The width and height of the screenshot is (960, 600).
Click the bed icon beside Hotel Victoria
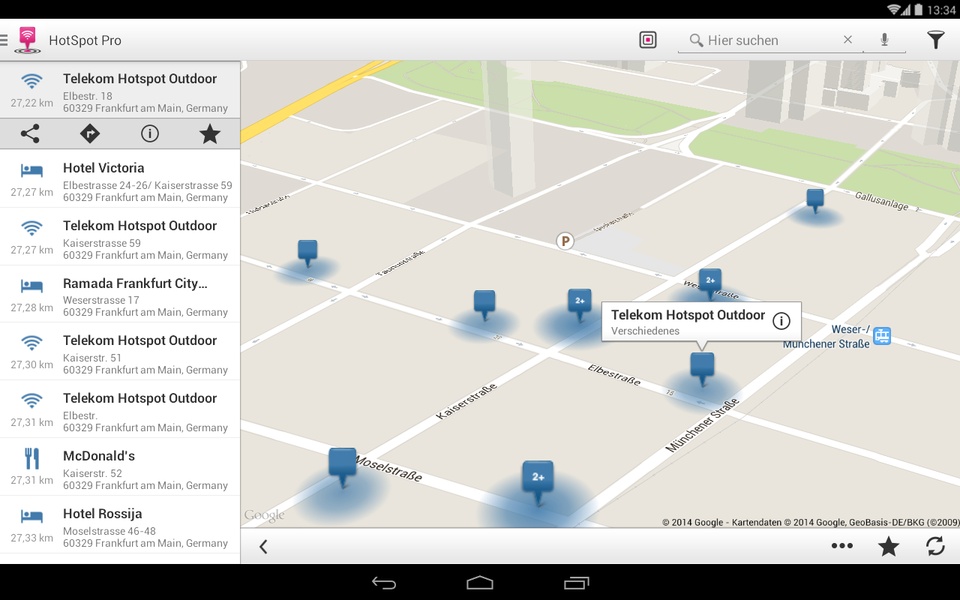[x=32, y=171]
